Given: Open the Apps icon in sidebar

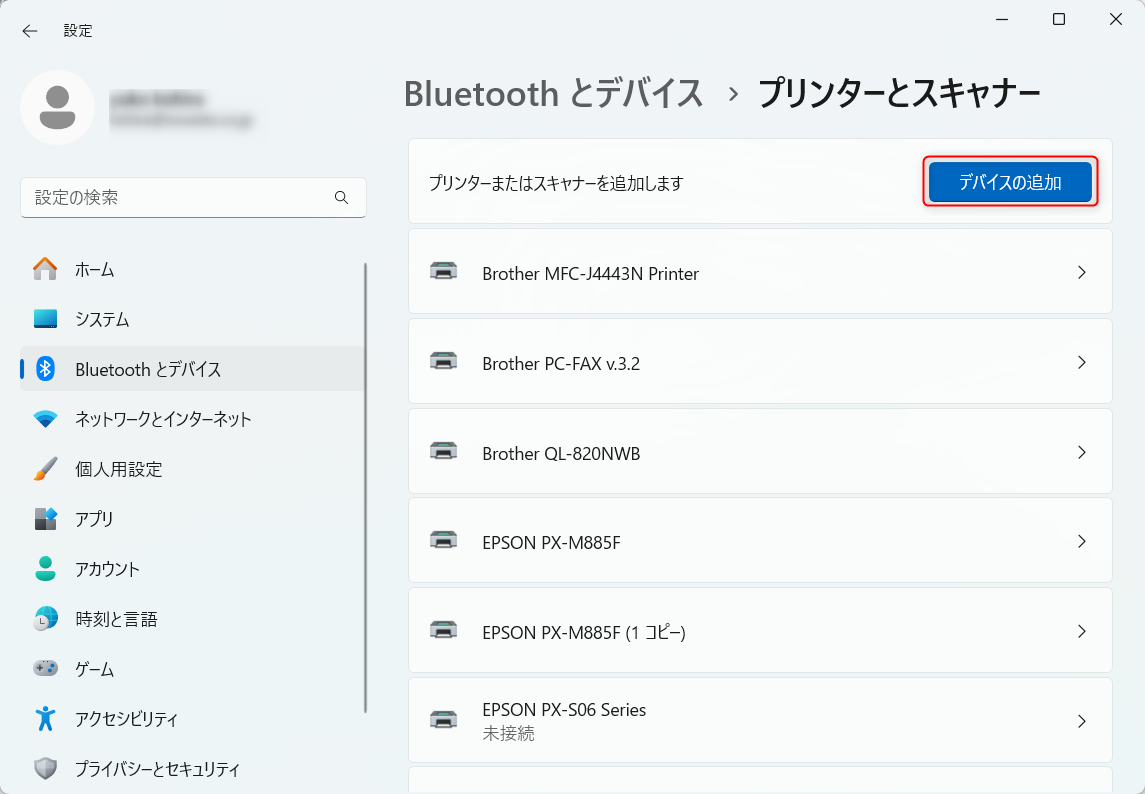Looking at the screenshot, I should (45, 519).
